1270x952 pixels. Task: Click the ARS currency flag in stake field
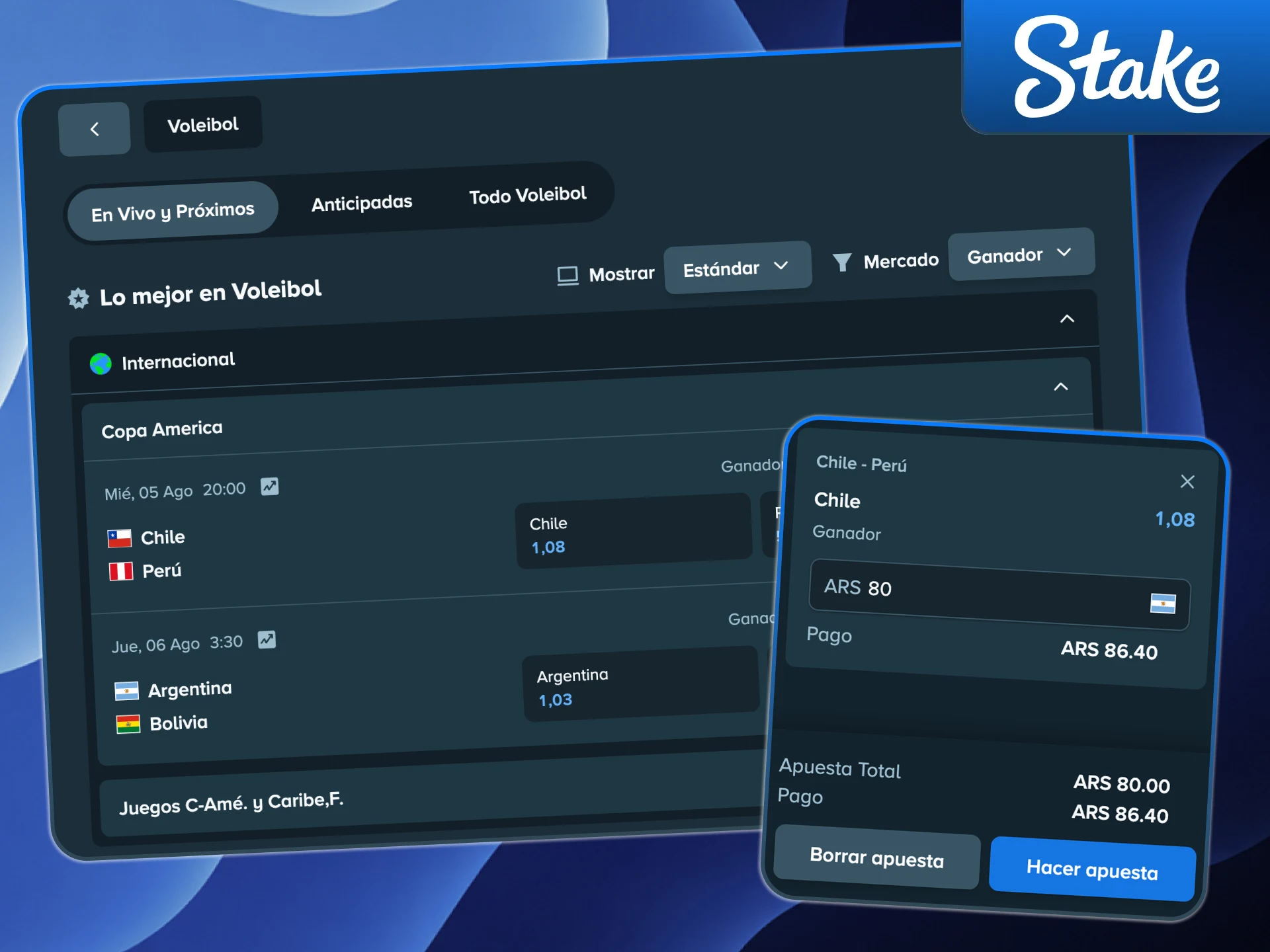(1163, 604)
